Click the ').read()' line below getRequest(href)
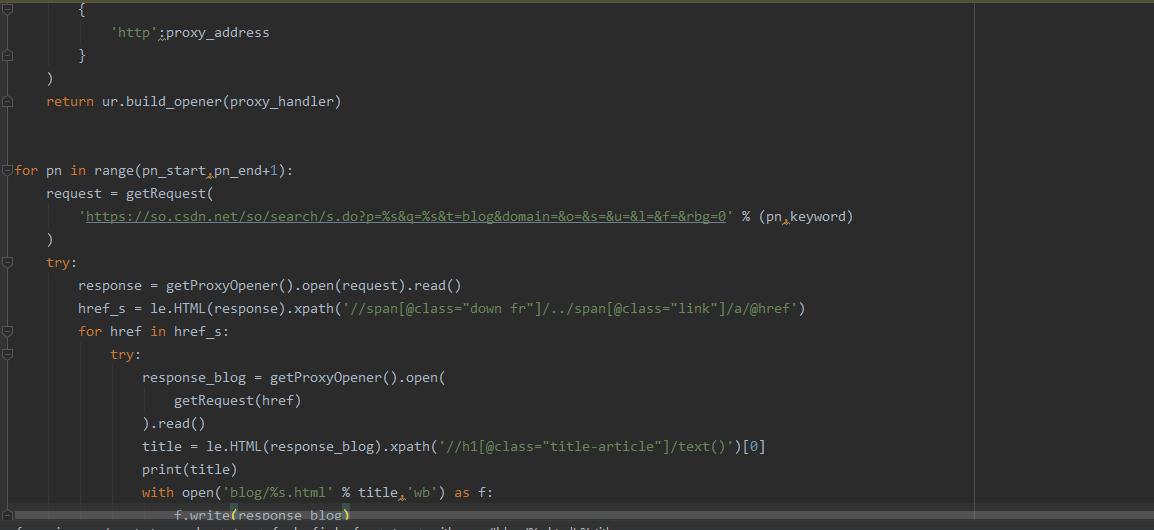The image size is (1154, 530). click(x=174, y=423)
